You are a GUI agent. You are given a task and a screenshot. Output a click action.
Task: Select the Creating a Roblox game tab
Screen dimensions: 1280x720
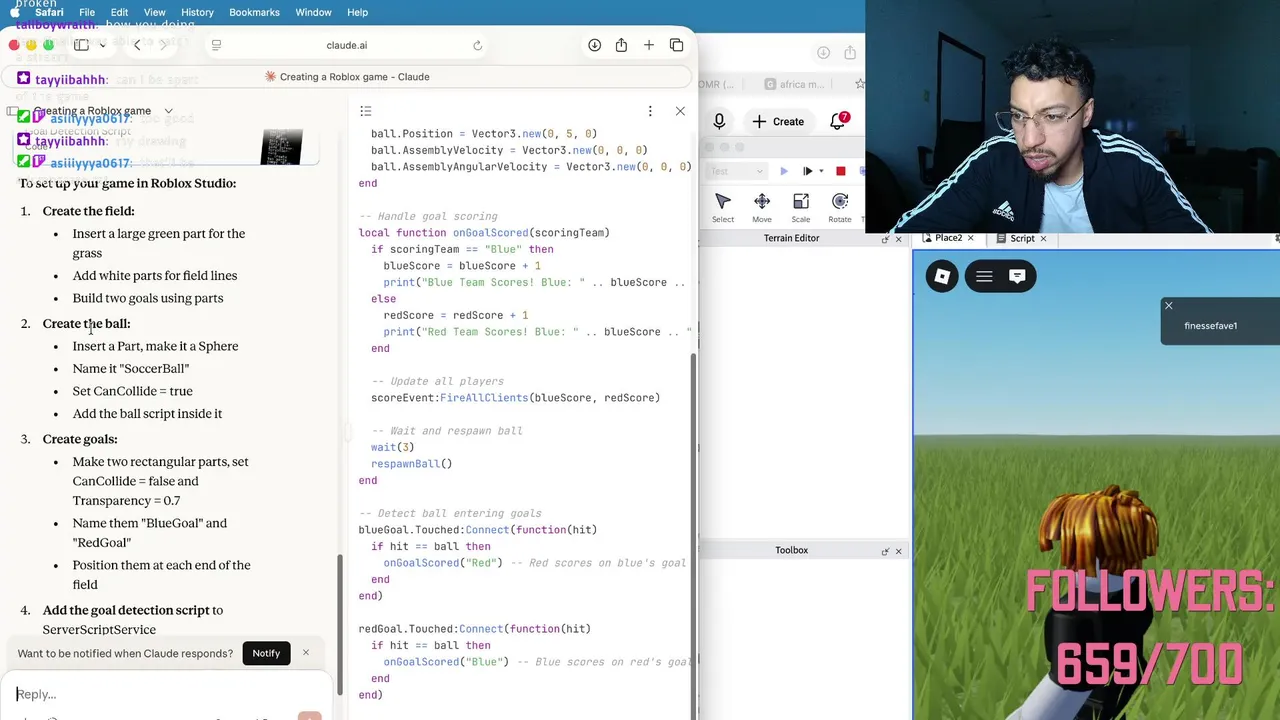tap(347, 77)
